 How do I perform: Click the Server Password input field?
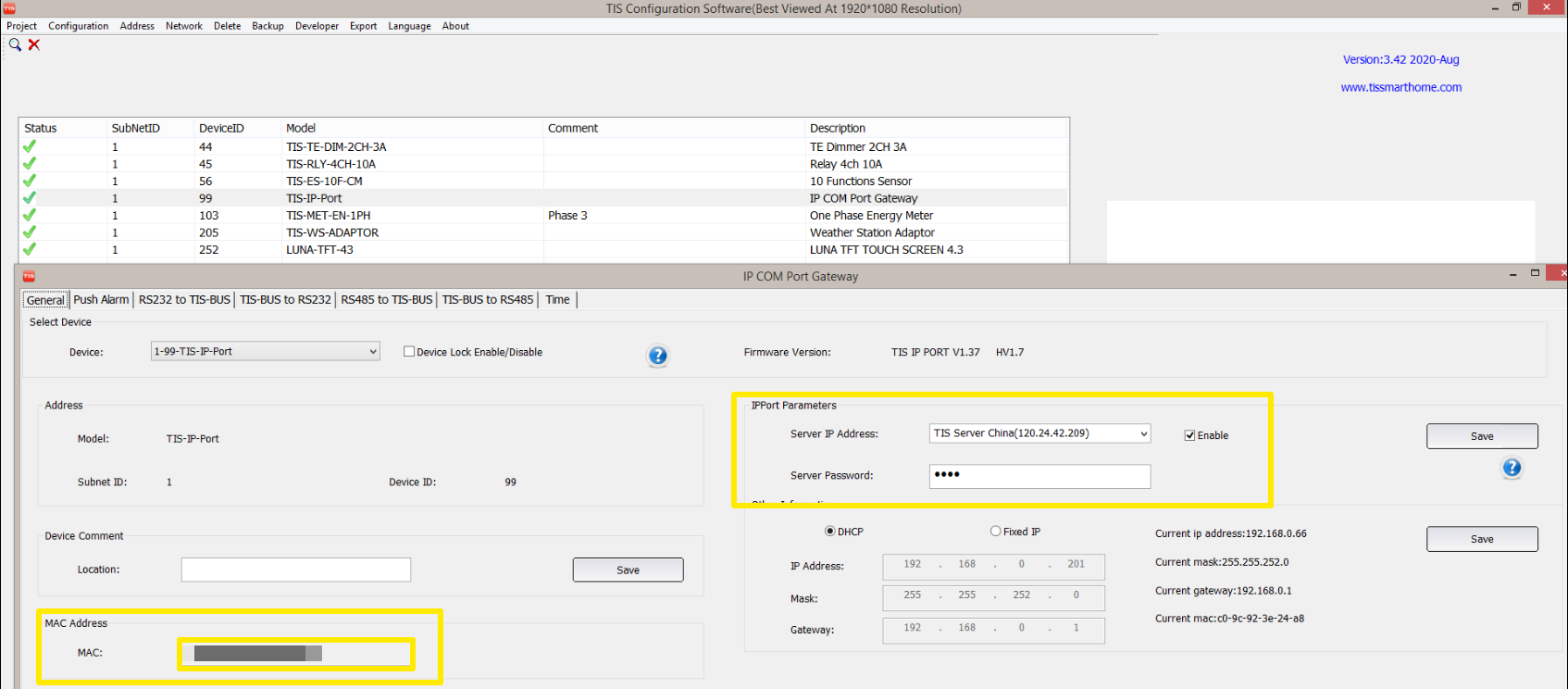pos(1039,476)
